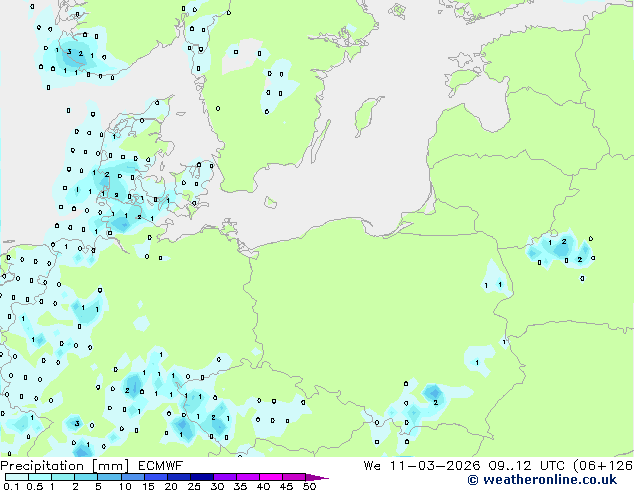The width and height of the screenshot is (634, 490).
Task: Select the "15" legend value
Action: tap(148, 486)
